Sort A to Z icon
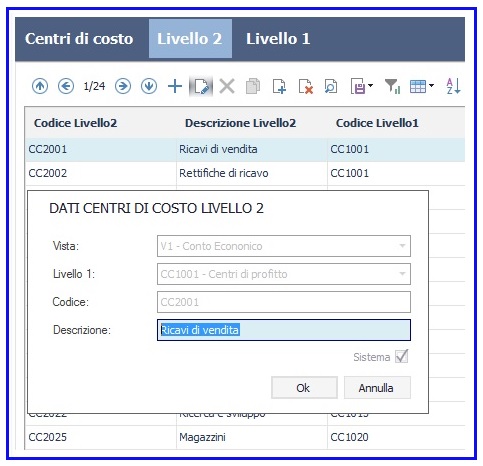Image resolution: width=483 pixels, height=466 pixels. click(453, 86)
